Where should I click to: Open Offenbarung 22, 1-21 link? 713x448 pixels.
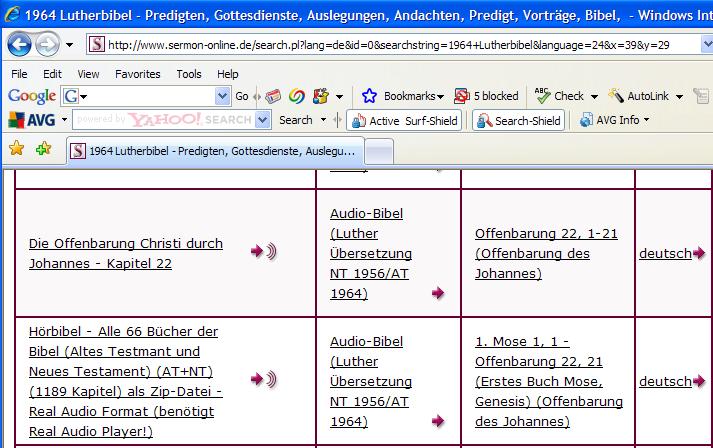pyautogui.click(x=546, y=253)
